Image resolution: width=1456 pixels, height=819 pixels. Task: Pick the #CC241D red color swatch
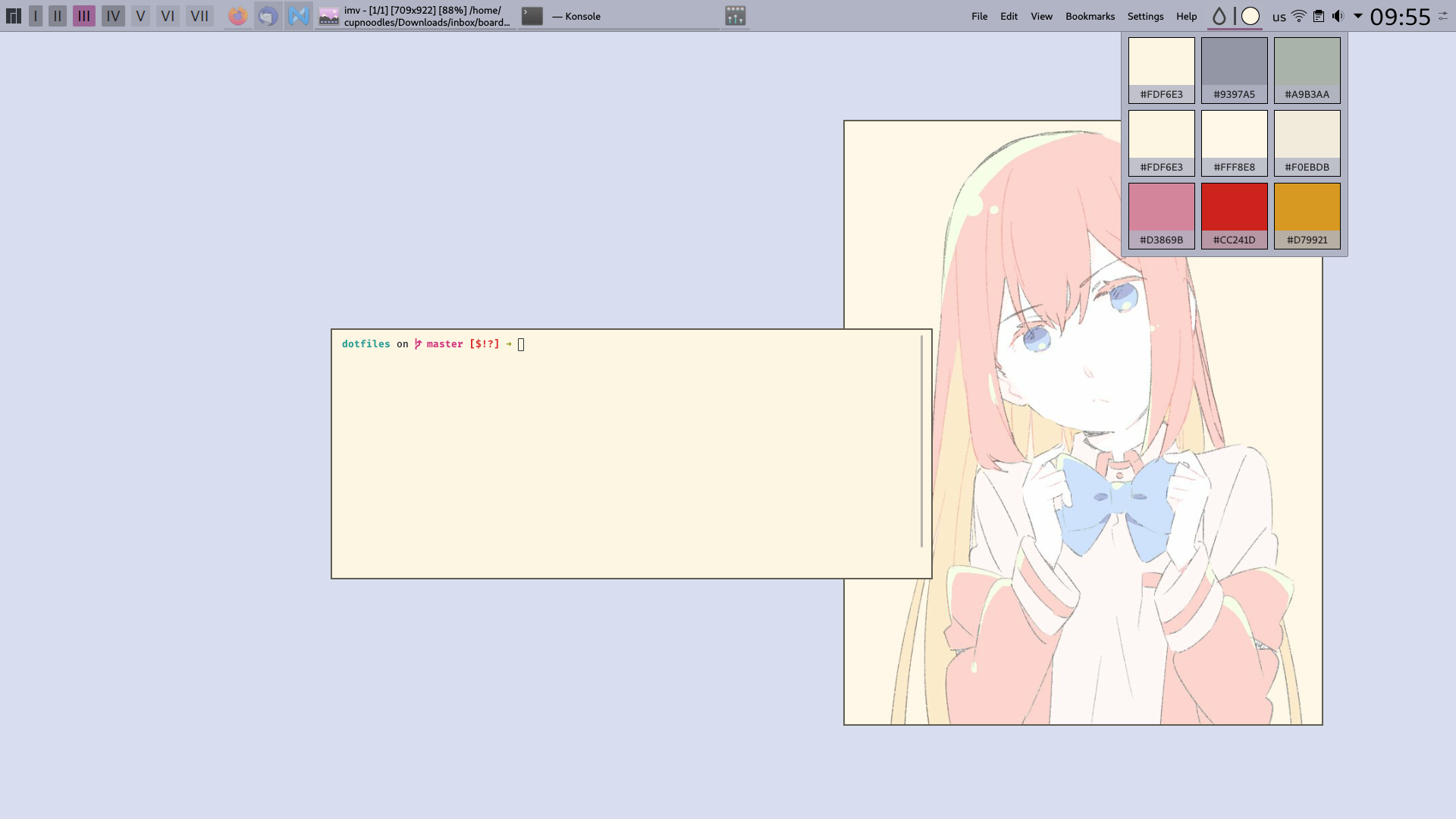point(1234,215)
